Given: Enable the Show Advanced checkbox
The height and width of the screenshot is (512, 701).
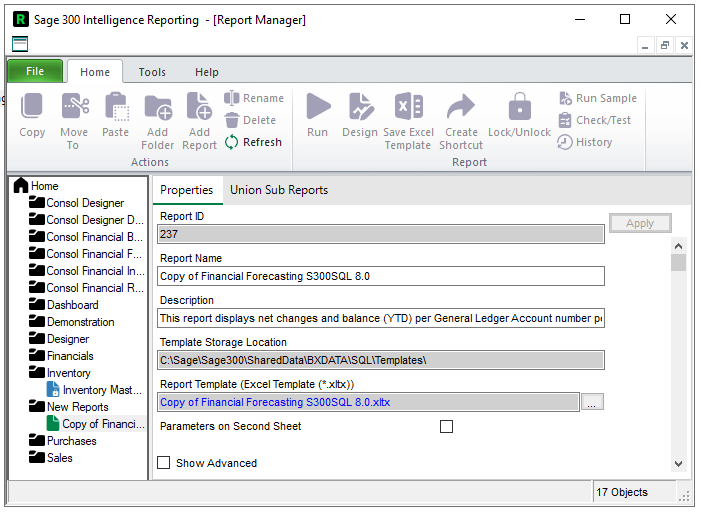Looking at the screenshot, I should pos(164,463).
